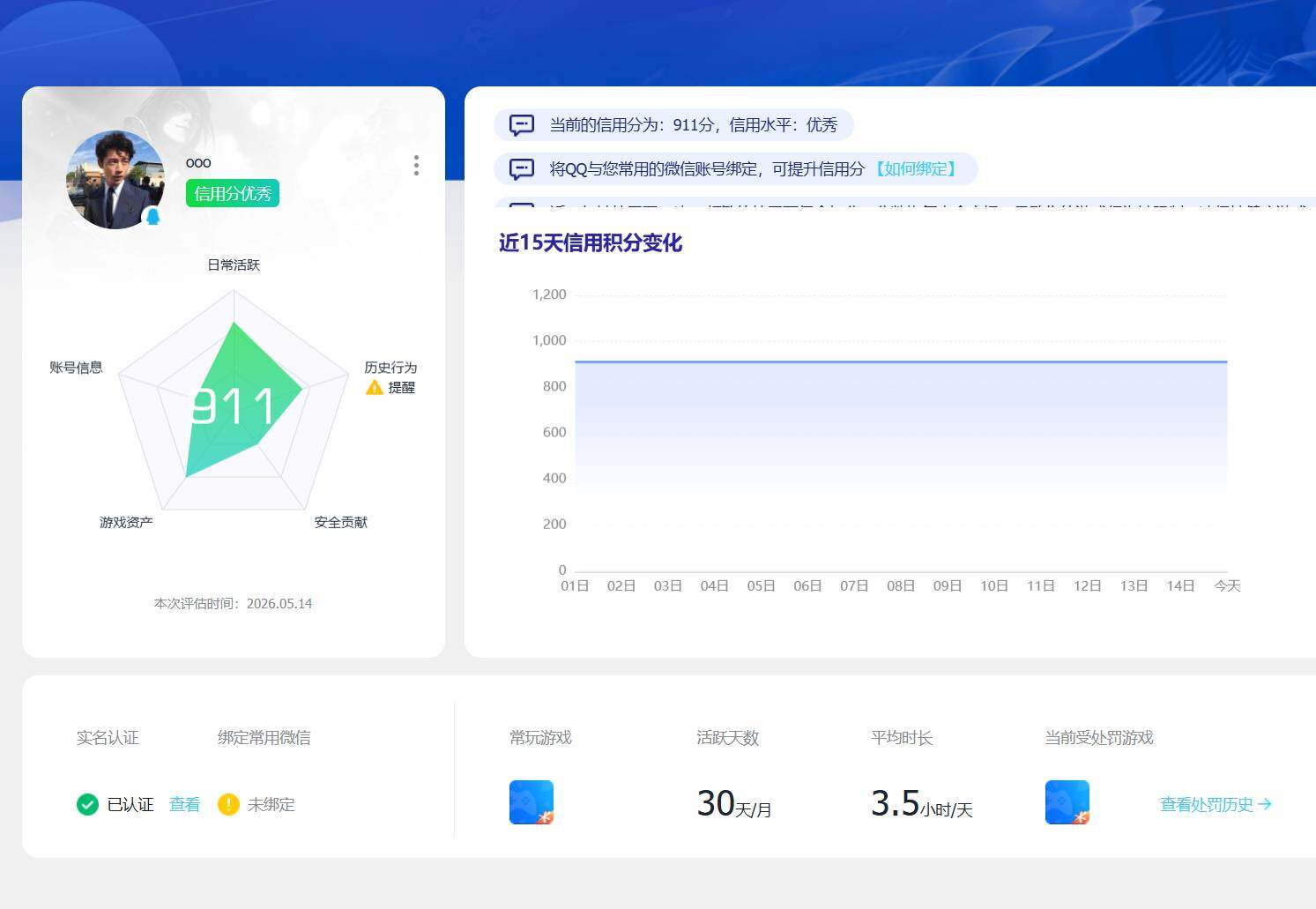The width and height of the screenshot is (1316, 909).
Task: Click the 未绑定 status text
Action: [271, 804]
